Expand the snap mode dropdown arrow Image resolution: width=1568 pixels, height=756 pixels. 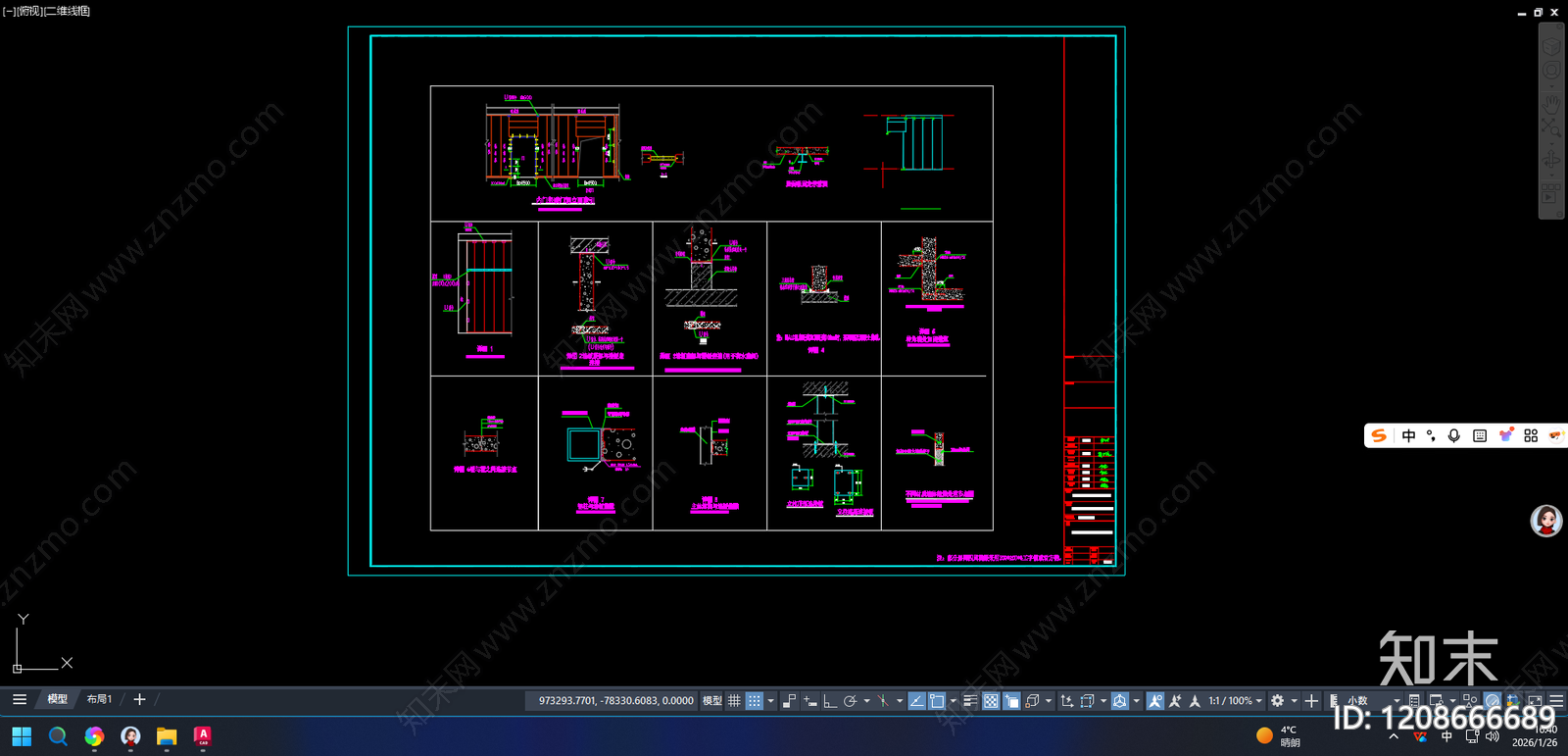coord(771,701)
